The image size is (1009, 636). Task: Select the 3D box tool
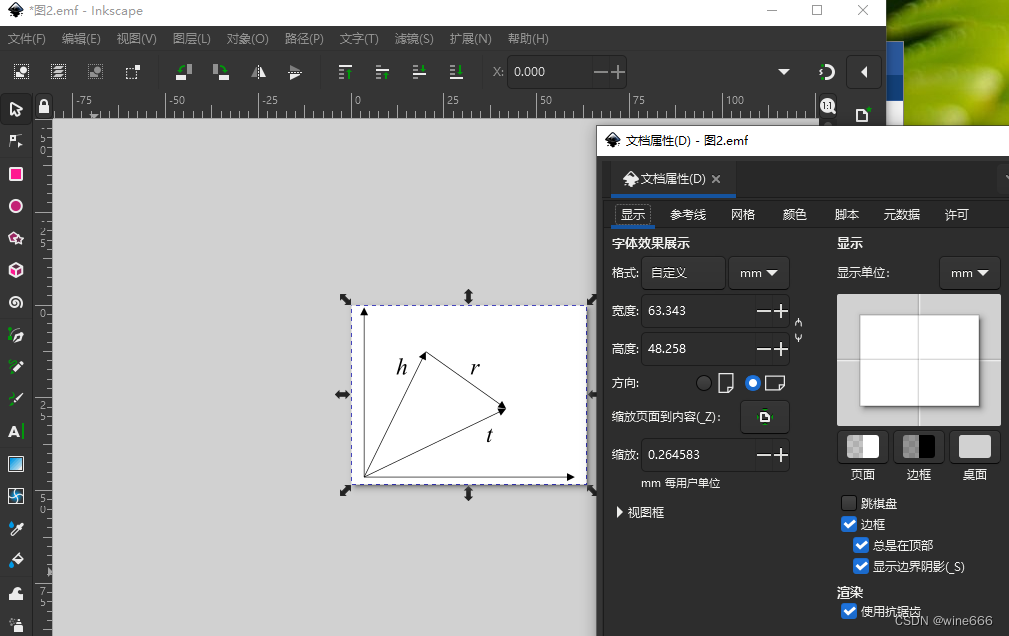pos(16,270)
